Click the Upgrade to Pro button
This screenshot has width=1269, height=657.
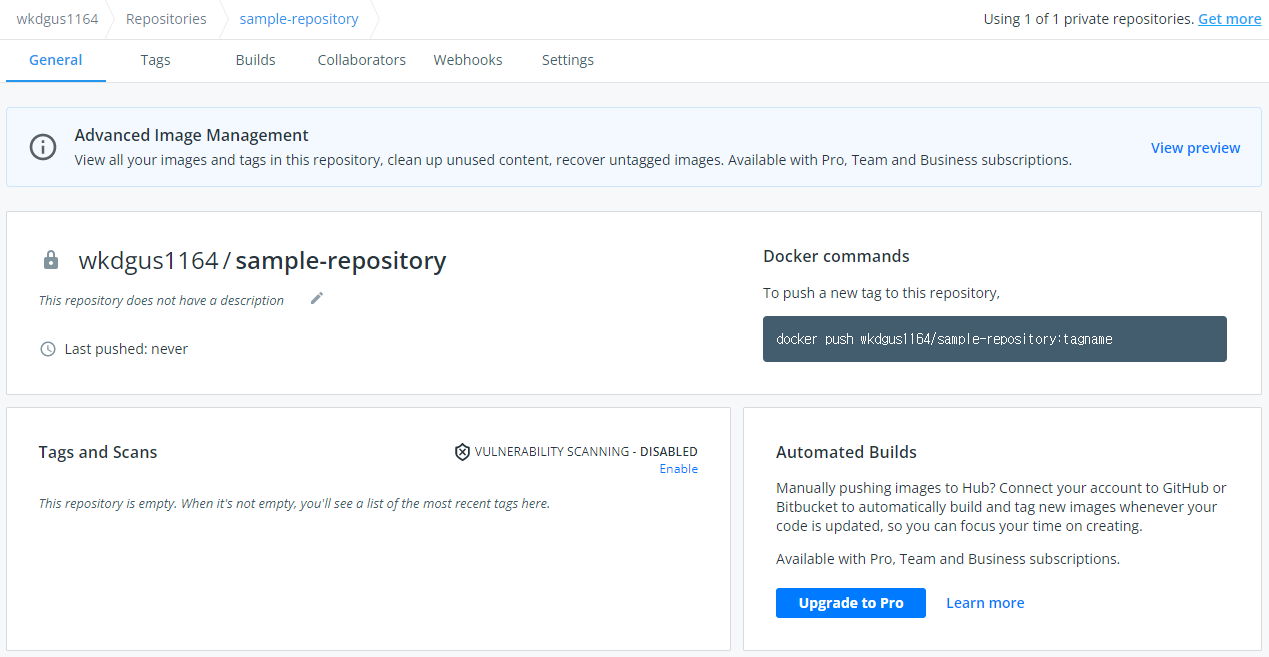coord(851,603)
